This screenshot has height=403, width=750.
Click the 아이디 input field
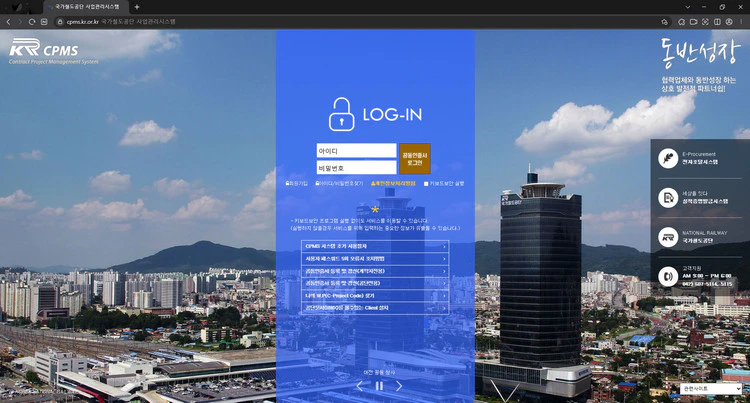pos(356,151)
